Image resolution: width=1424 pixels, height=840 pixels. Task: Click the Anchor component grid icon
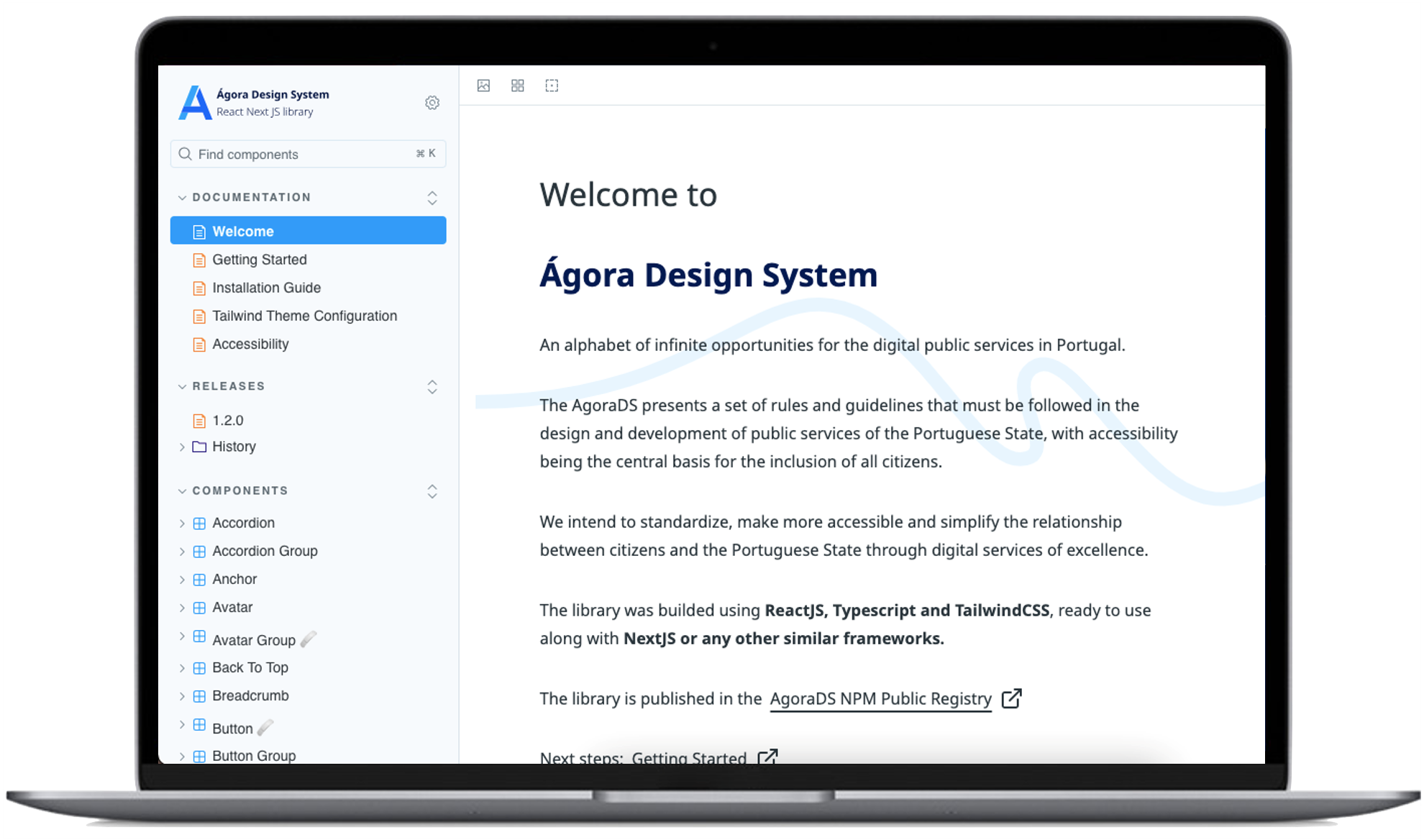(199, 579)
